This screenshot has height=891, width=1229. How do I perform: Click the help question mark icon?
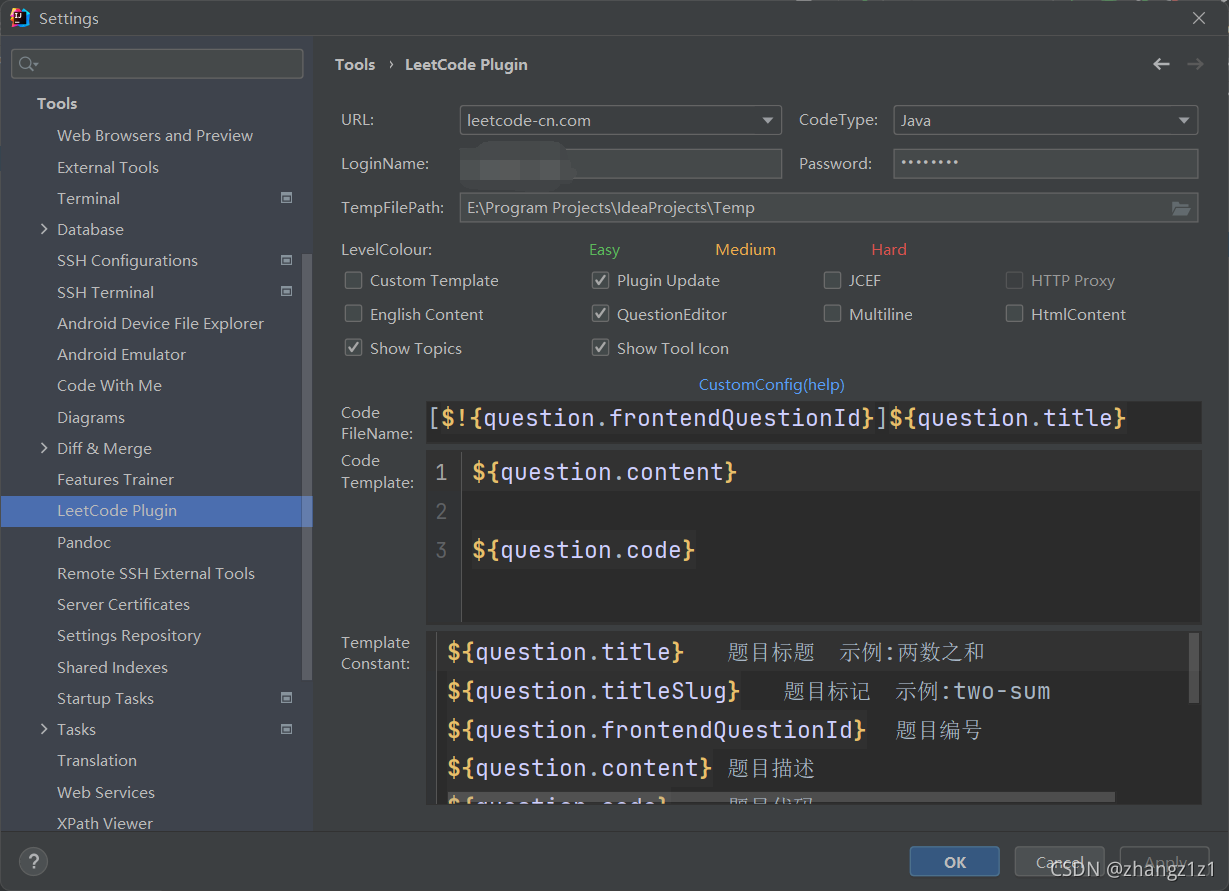coord(33,861)
